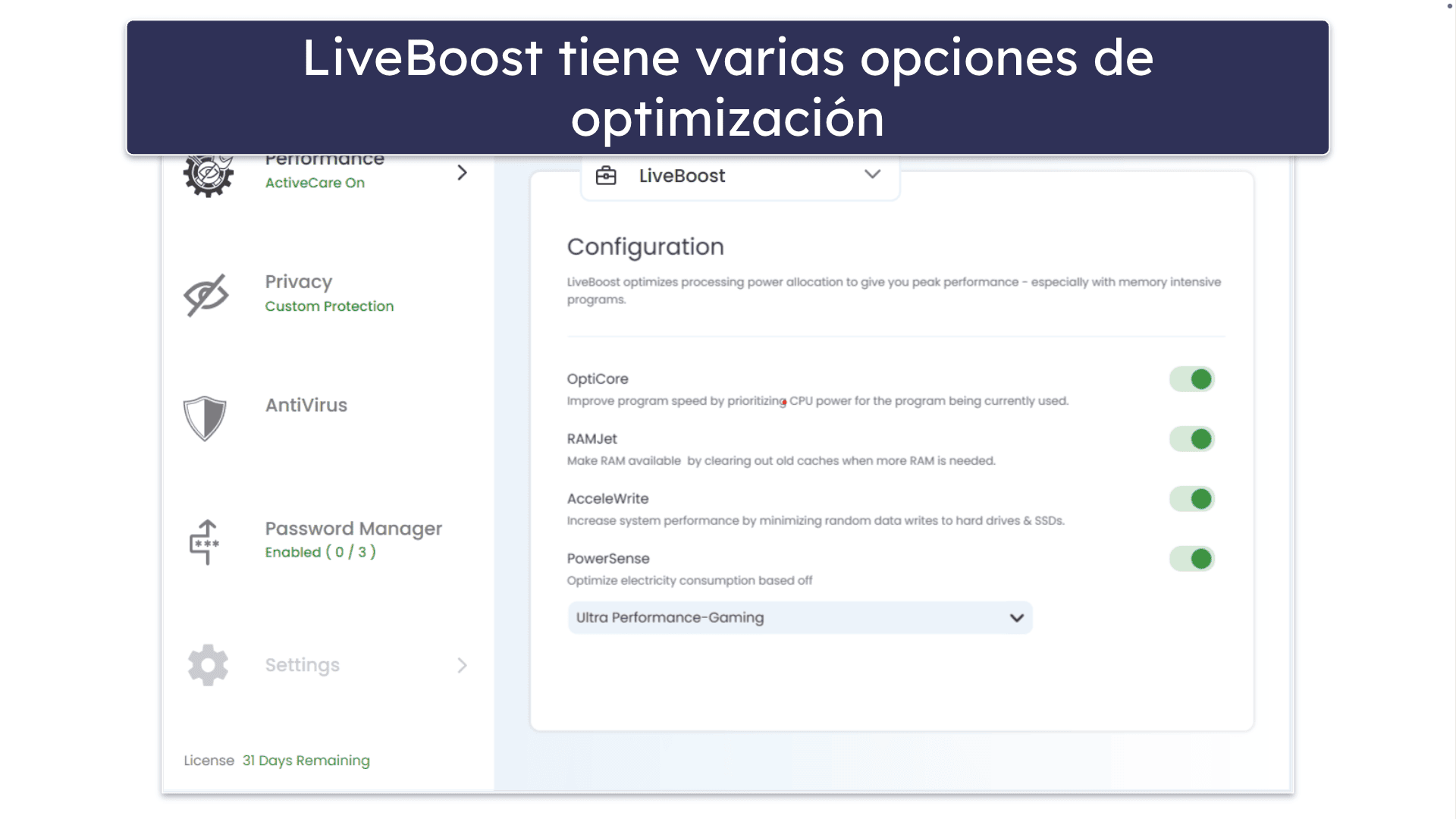
Task: Click the LiveBoost toolbox icon
Action: pyautogui.click(x=606, y=176)
